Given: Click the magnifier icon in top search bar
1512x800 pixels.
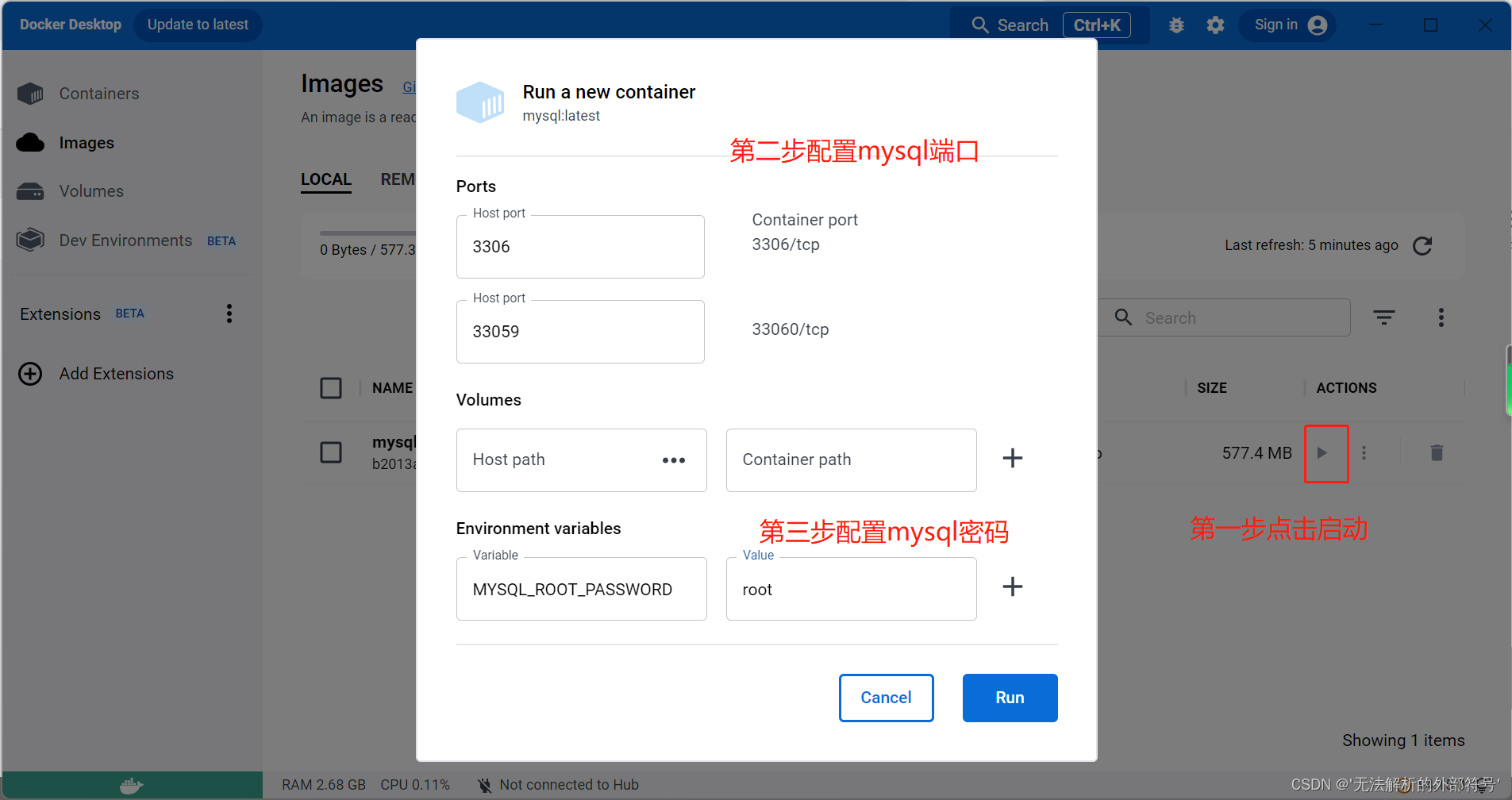Looking at the screenshot, I should coord(980,25).
